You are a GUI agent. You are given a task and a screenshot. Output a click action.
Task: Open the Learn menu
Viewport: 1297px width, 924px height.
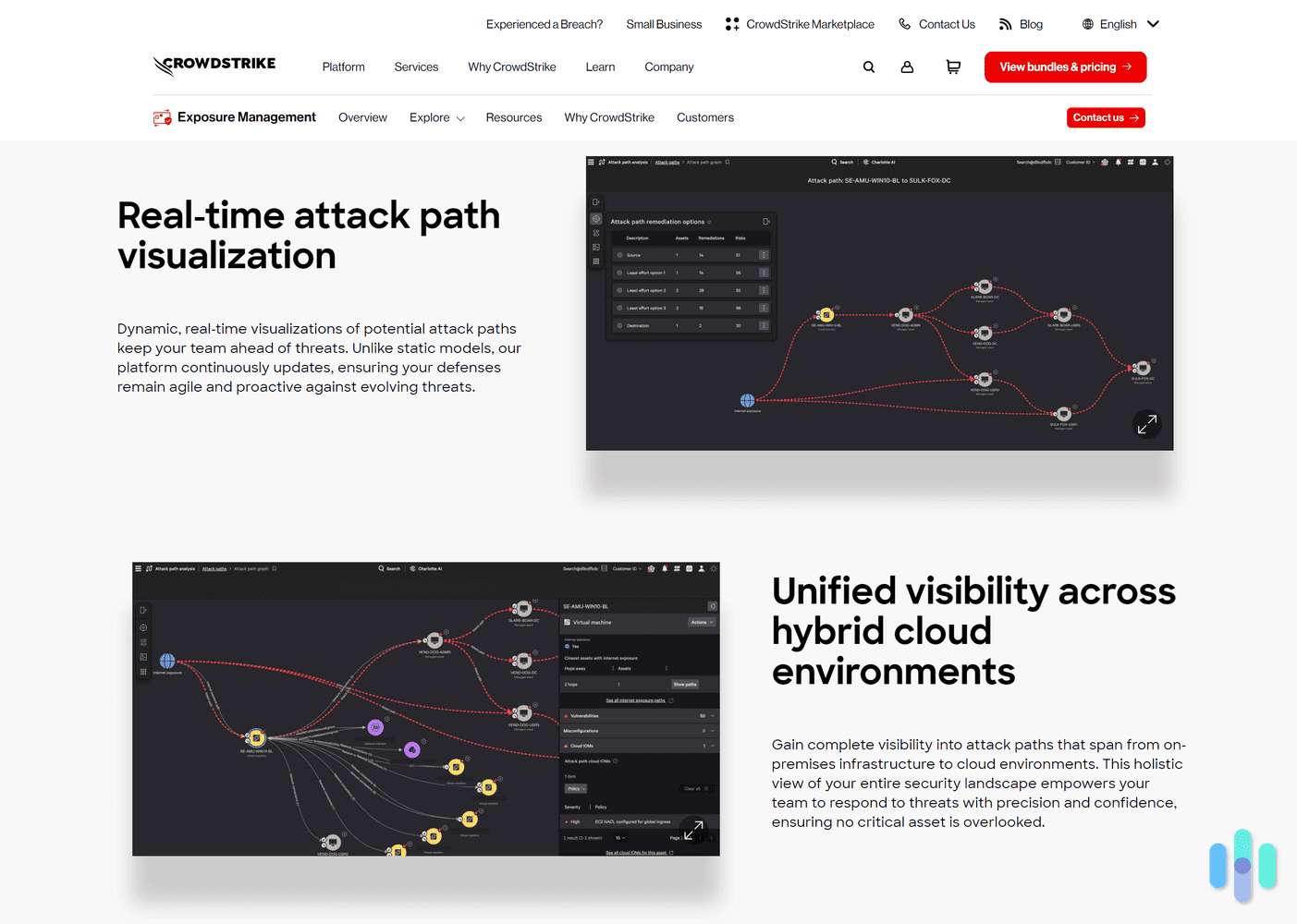click(600, 67)
